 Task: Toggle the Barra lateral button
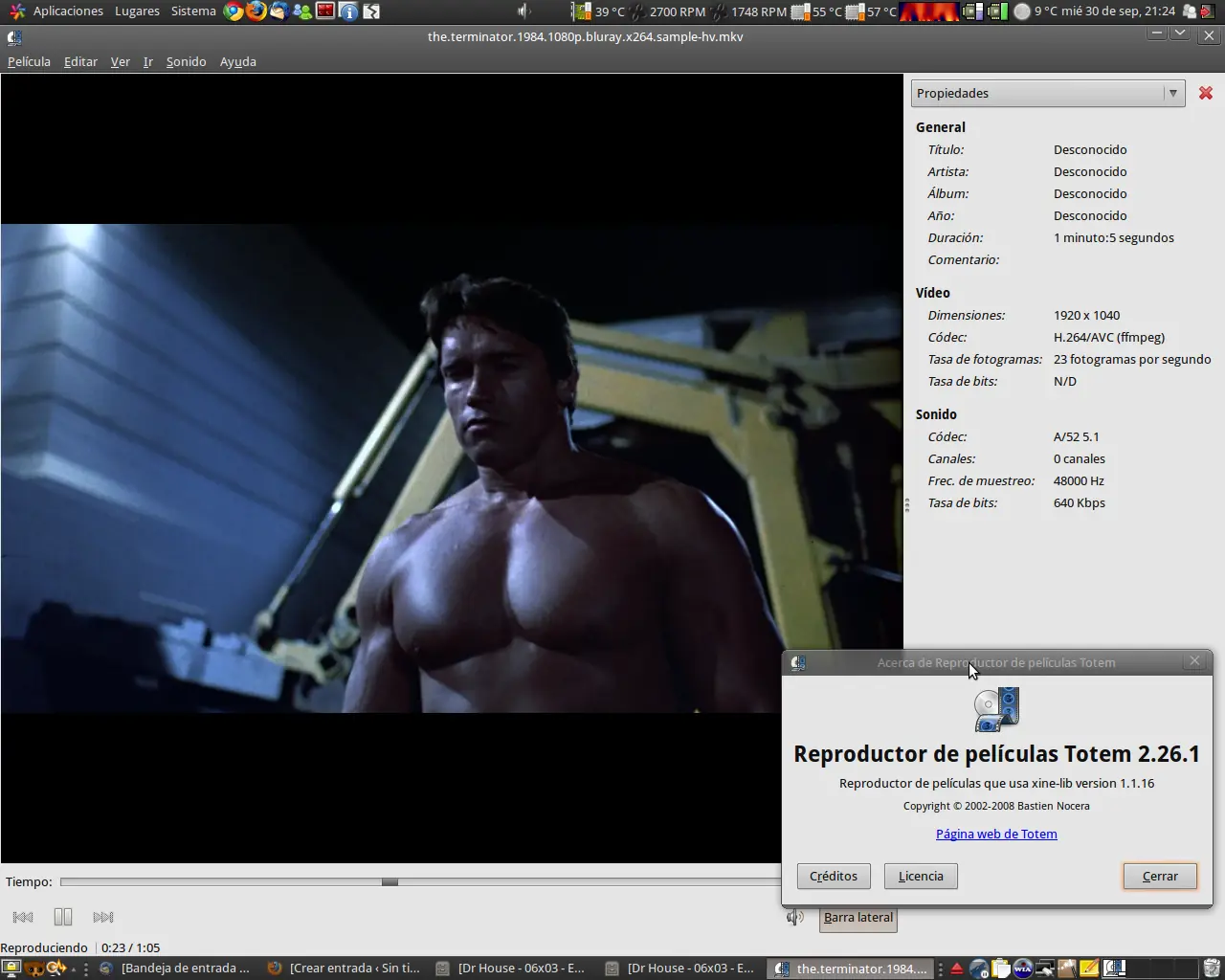click(x=858, y=917)
